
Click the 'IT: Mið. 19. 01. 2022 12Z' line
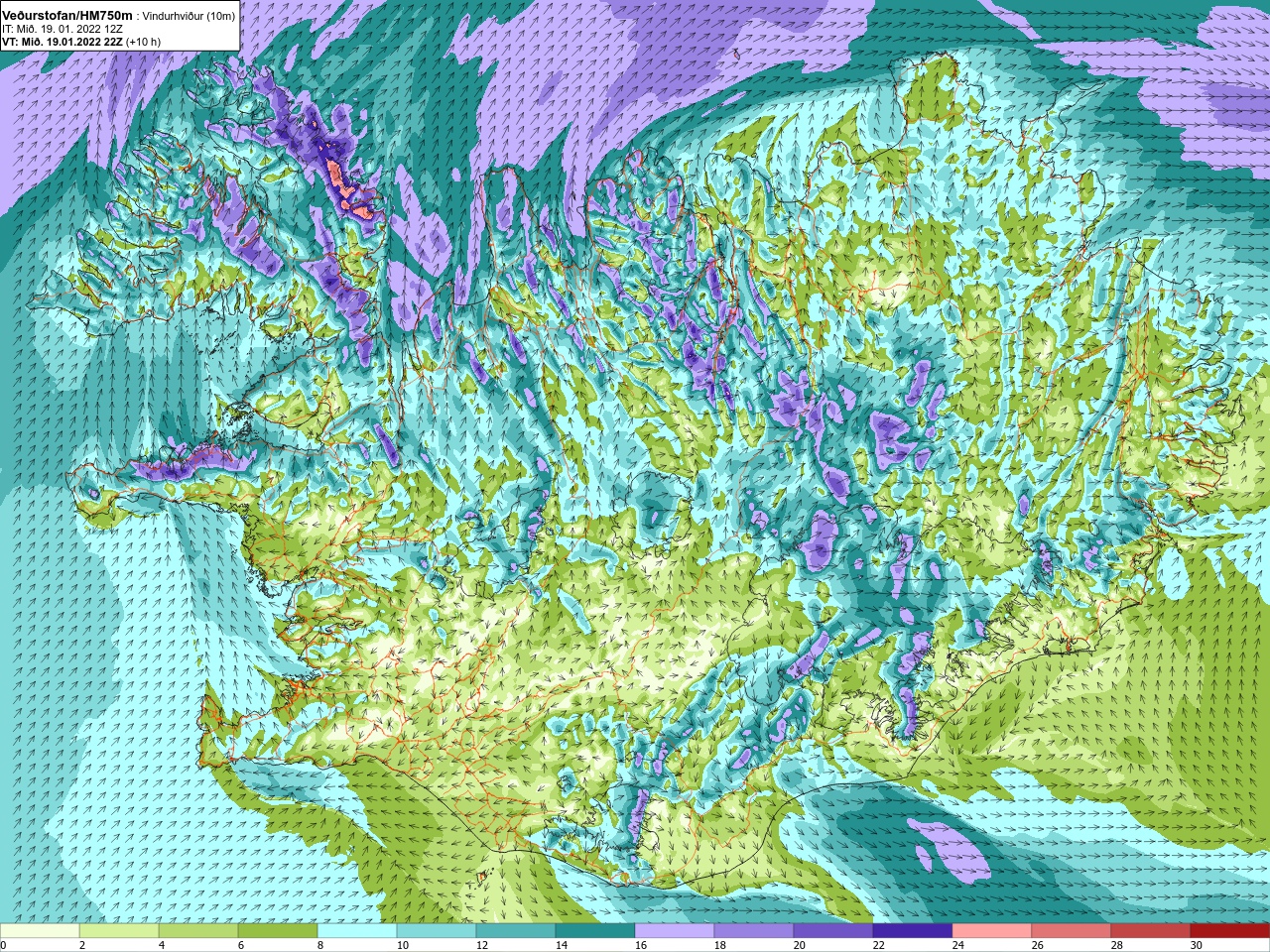click(x=64, y=29)
